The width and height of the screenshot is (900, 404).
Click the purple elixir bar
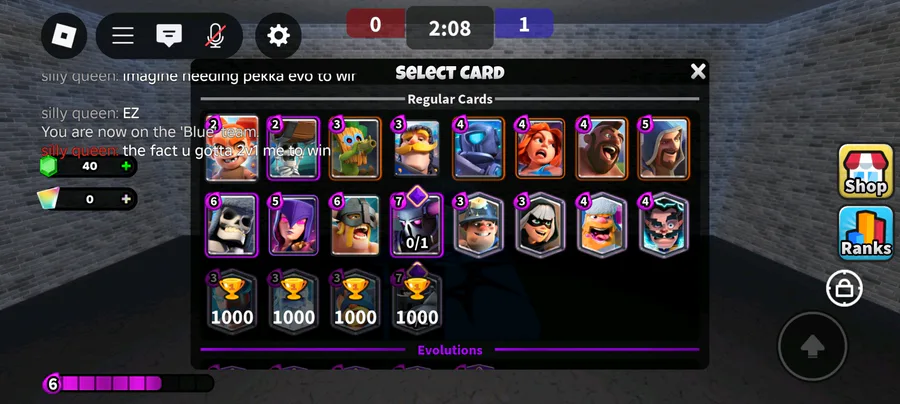[128, 383]
